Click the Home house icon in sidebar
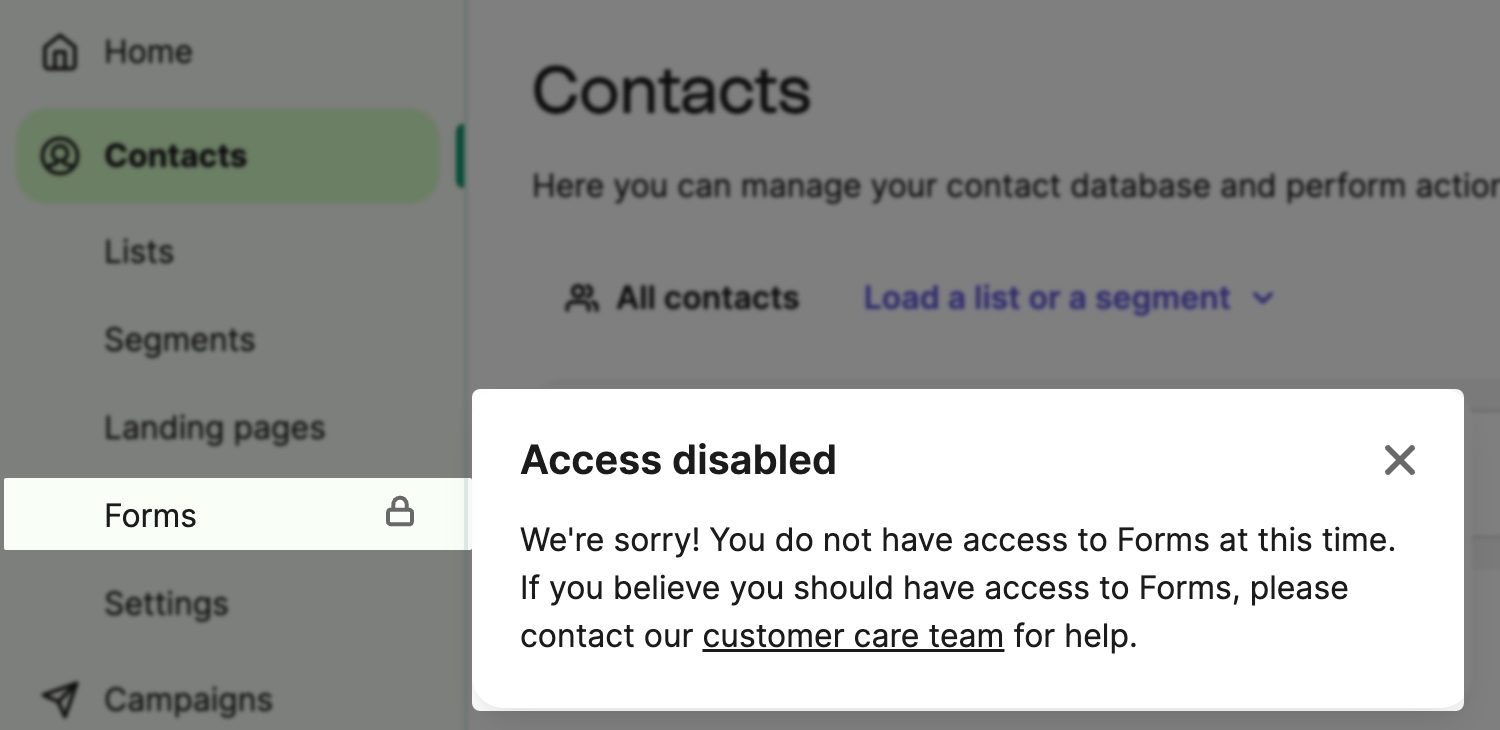The height and width of the screenshot is (730, 1500). pyautogui.click(x=60, y=52)
